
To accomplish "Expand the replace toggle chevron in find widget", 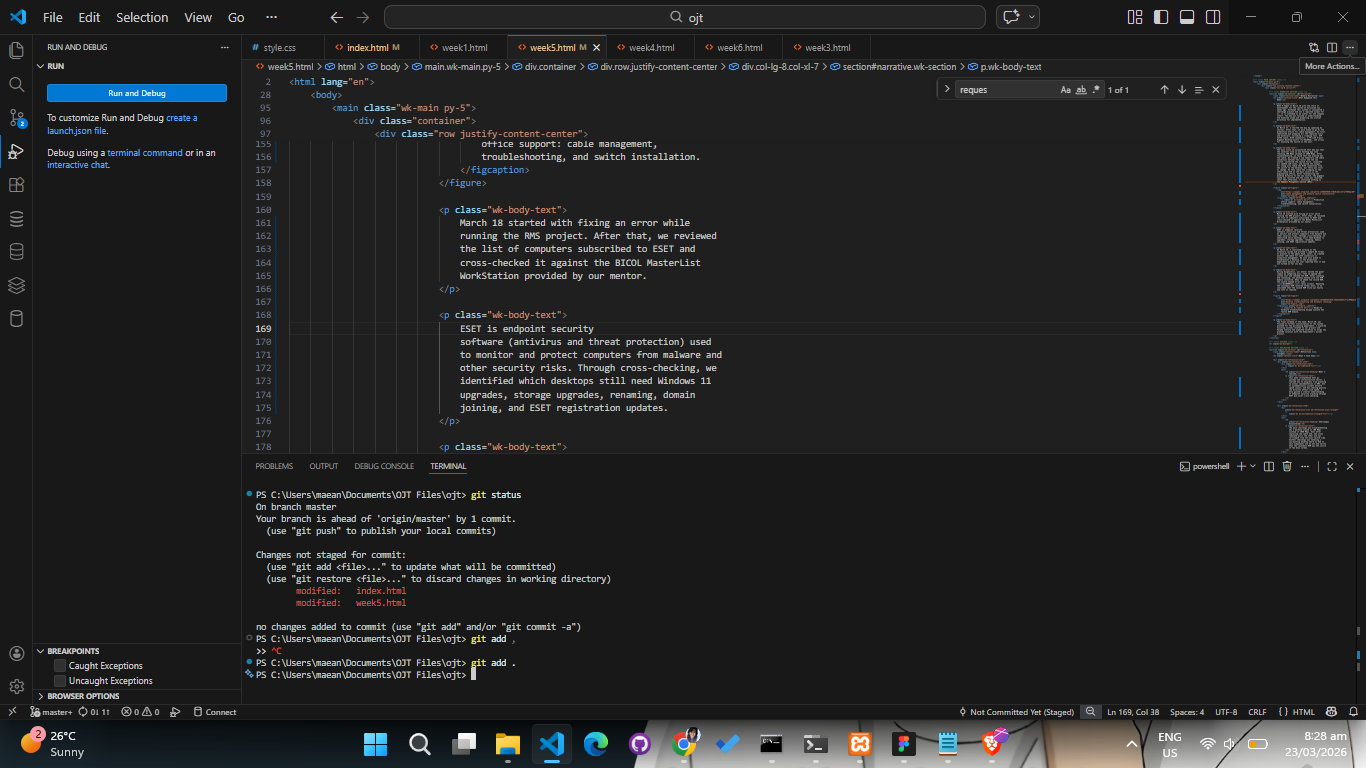I will 946,90.
